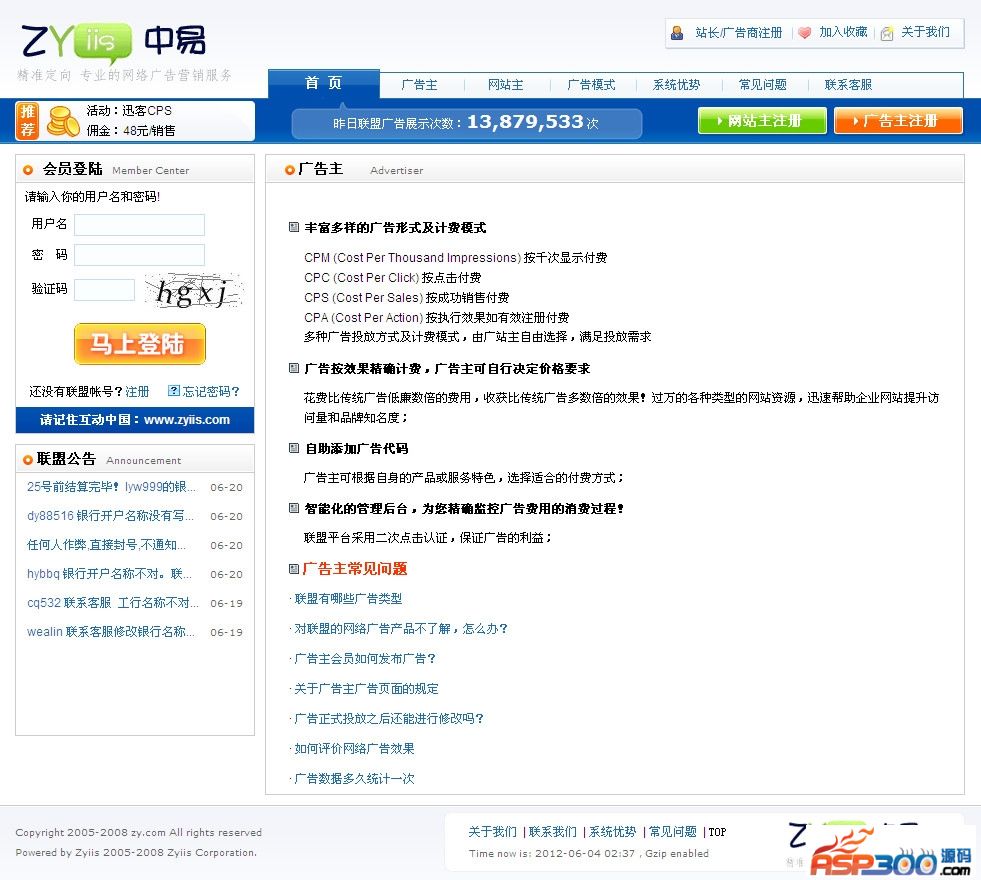The height and width of the screenshot is (880, 981).
Task: Open the 首页 tab
Action: click(323, 83)
